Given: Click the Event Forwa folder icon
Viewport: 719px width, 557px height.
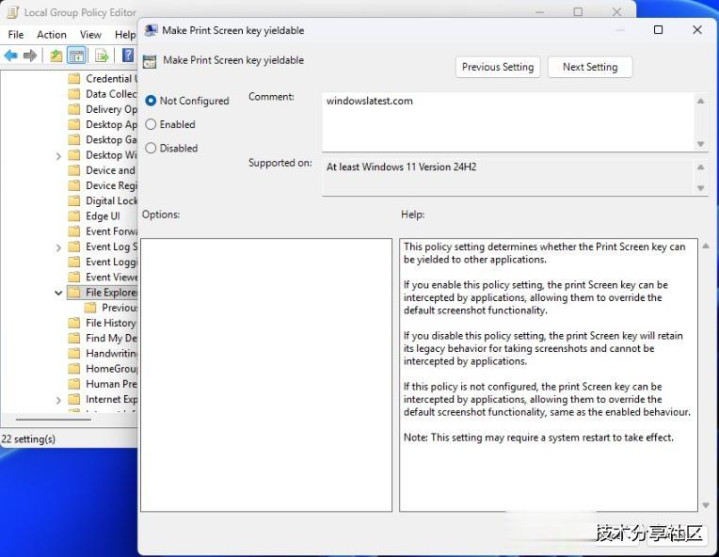Looking at the screenshot, I should coord(74,231).
